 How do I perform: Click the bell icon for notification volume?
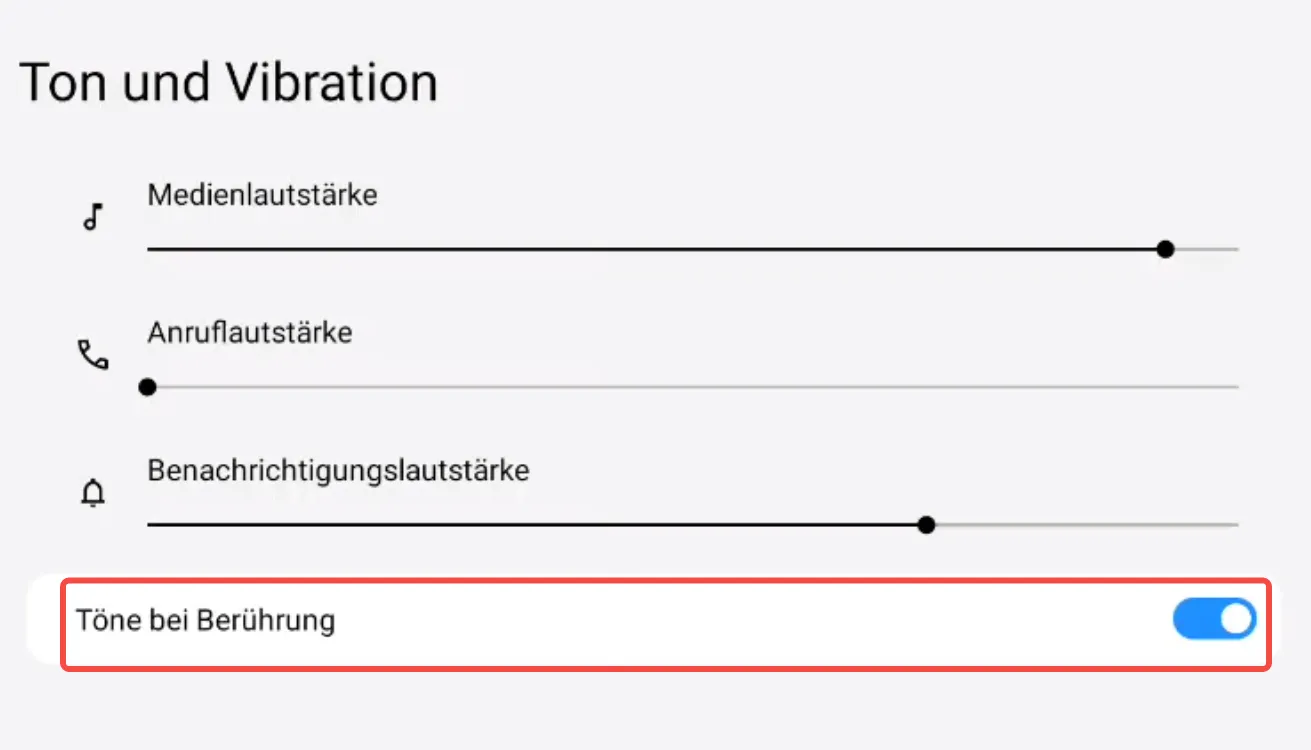[93, 493]
